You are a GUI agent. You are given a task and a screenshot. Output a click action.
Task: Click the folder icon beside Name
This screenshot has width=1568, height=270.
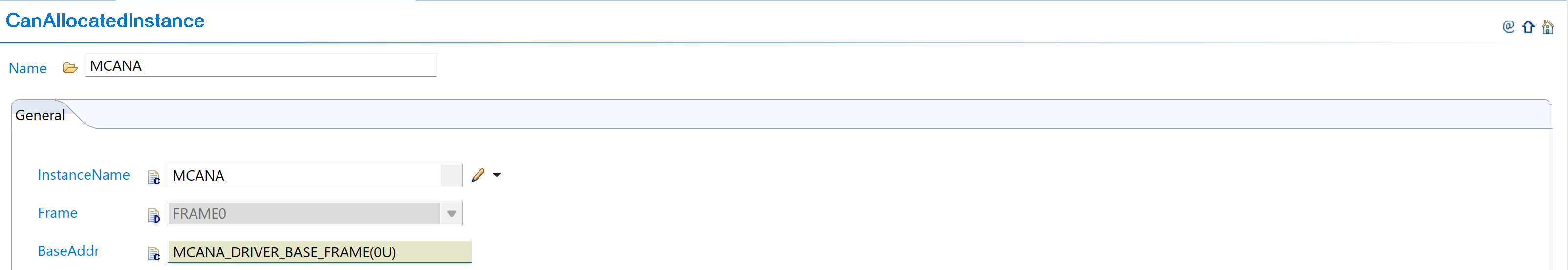[x=70, y=67]
